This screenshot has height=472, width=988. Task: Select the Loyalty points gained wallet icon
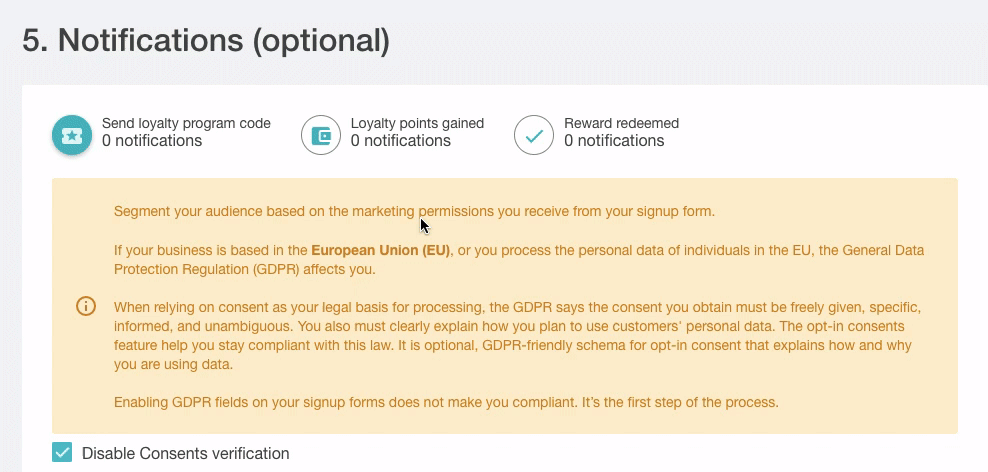click(x=321, y=135)
